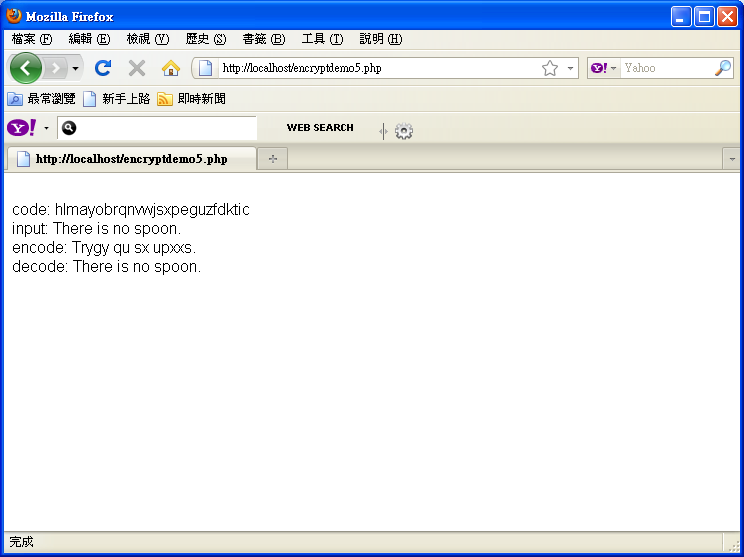Open a new tab with the plus button
The width and height of the screenshot is (744, 557).
(272, 159)
